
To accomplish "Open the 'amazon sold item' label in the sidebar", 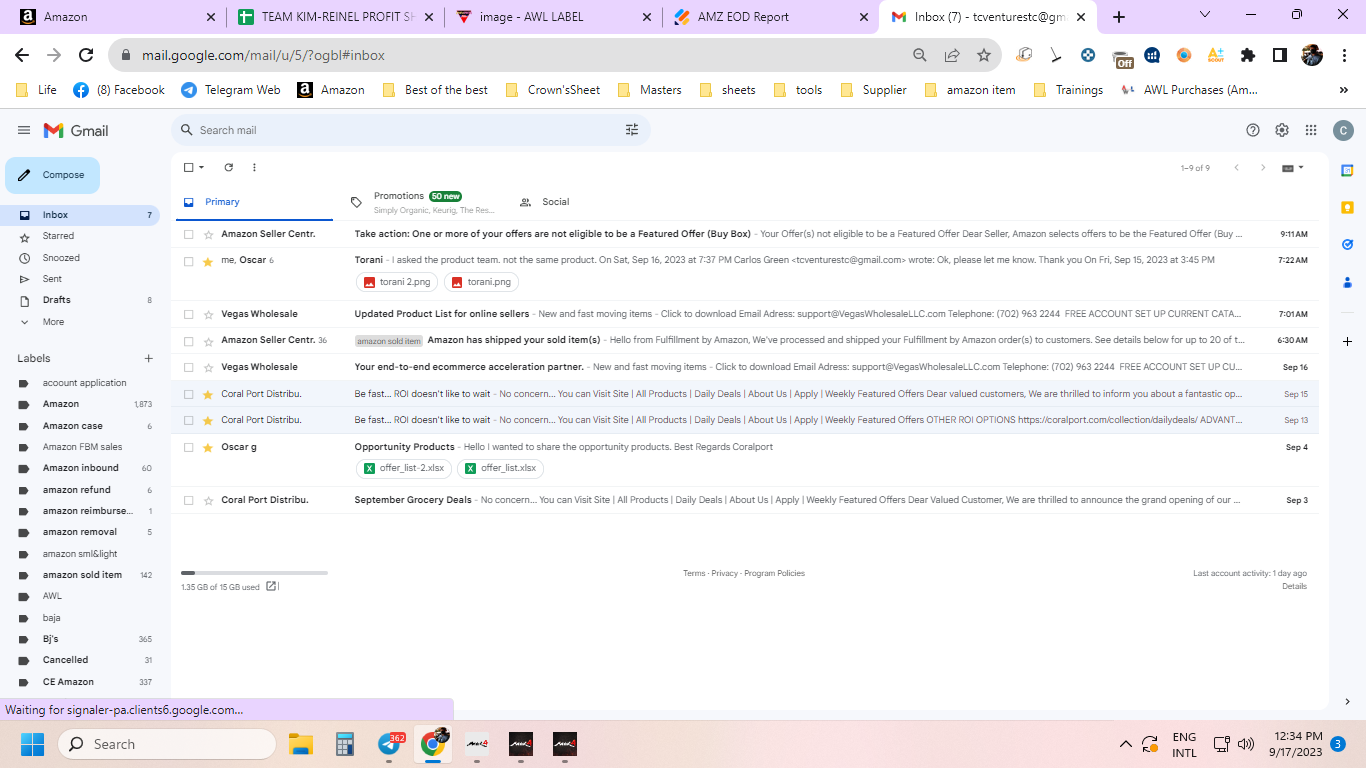I will click(82, 575).
